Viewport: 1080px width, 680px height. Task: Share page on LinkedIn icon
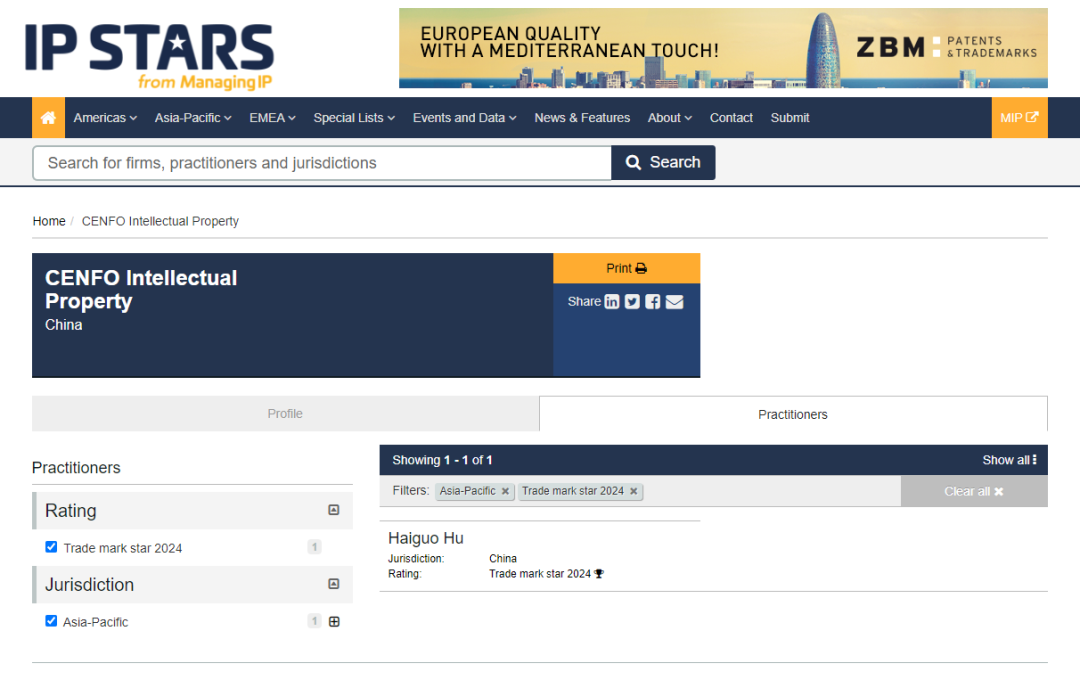click(x=612, y=302)
